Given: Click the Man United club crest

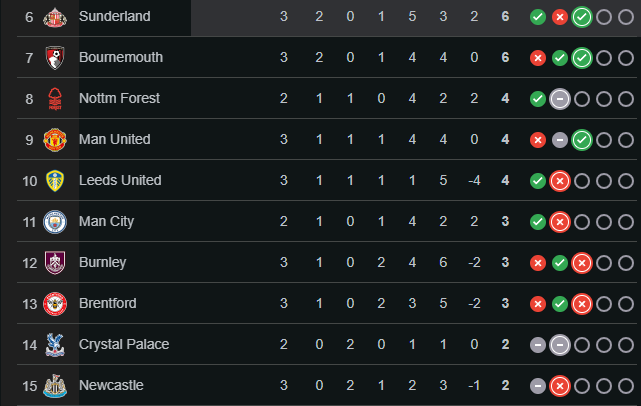Looking at the screenshot, I should tap(55, 140).
